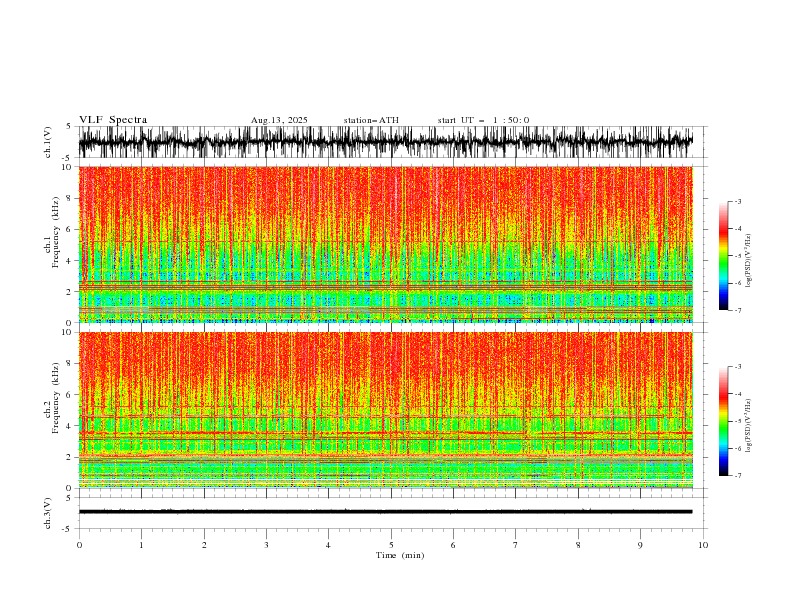Click the "start UT = 1 :50: 0" label
Image resolution: width=792 pixels, height=612 pixels.
pyautogui.click(x=483, y=120)
